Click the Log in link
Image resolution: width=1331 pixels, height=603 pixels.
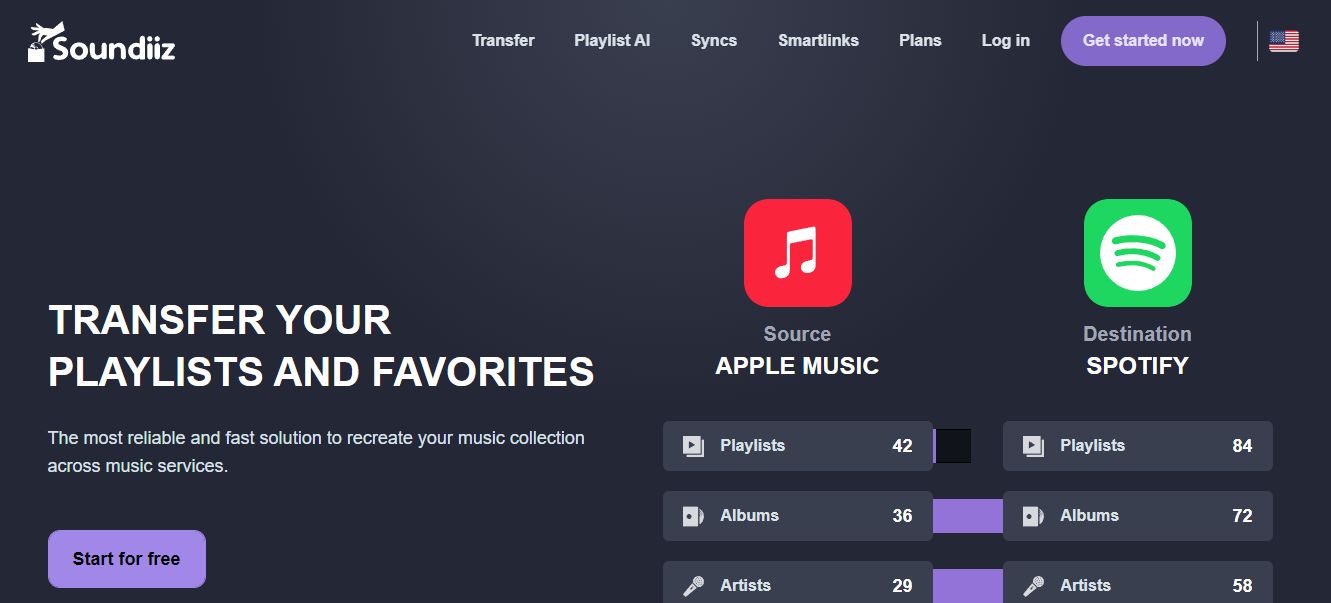pos(1005,41)
